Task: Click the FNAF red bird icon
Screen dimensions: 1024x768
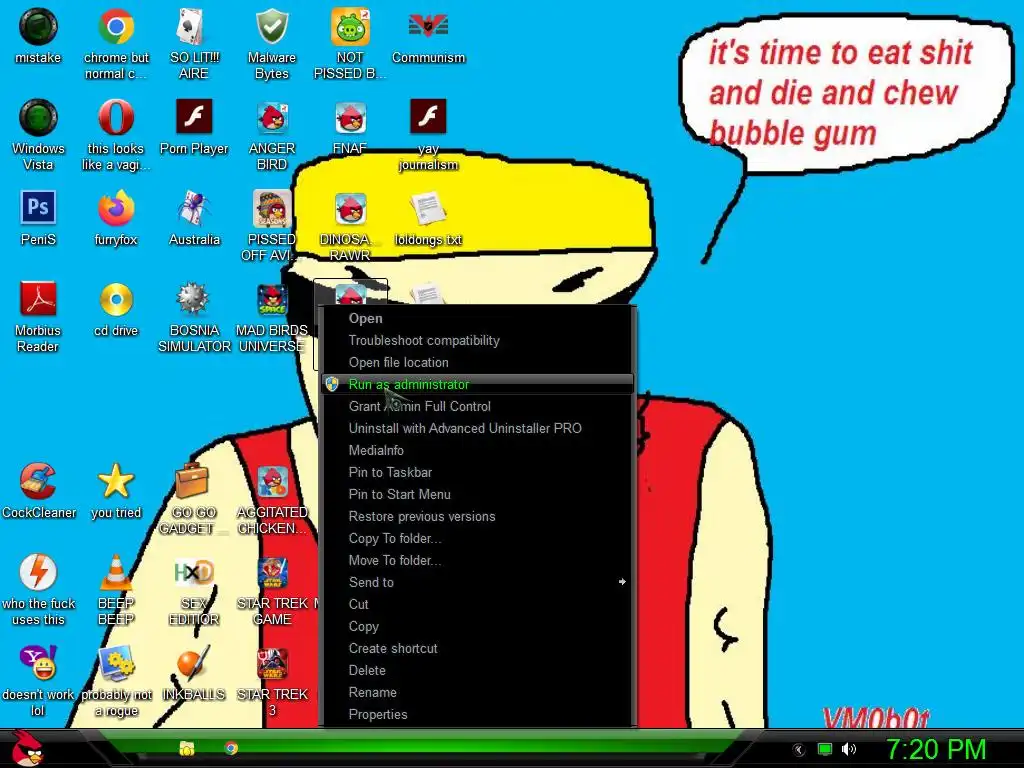Action: (x=350, y=118)
